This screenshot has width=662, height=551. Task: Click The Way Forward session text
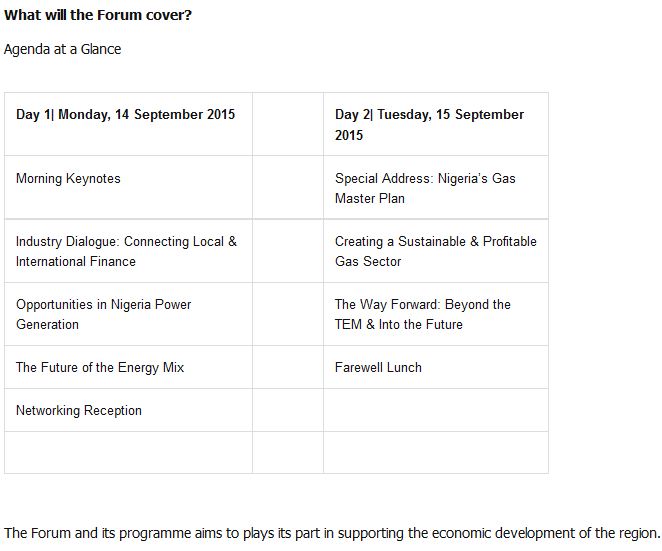[x=423, y=314]
